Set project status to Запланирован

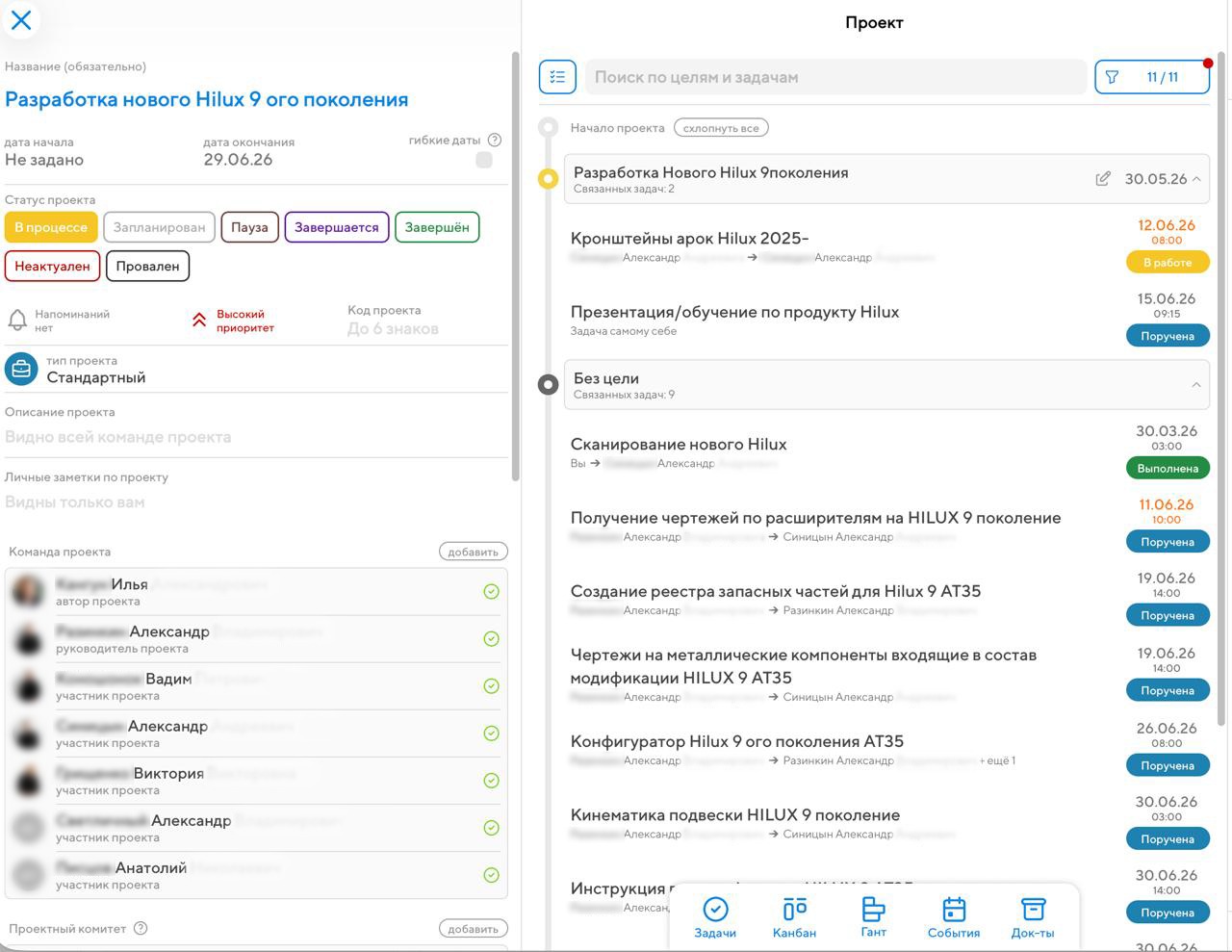tap(159, 227)
